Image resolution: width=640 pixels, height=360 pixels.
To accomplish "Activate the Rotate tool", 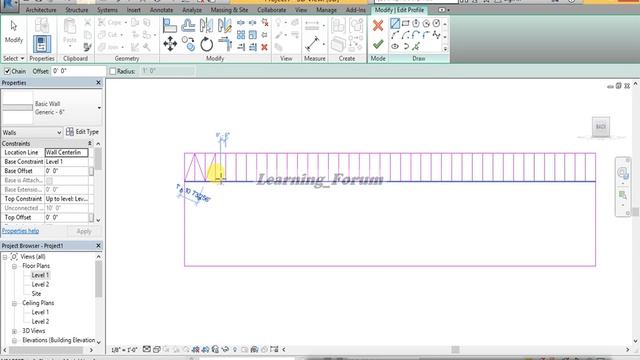I will [x=207, y=44].
